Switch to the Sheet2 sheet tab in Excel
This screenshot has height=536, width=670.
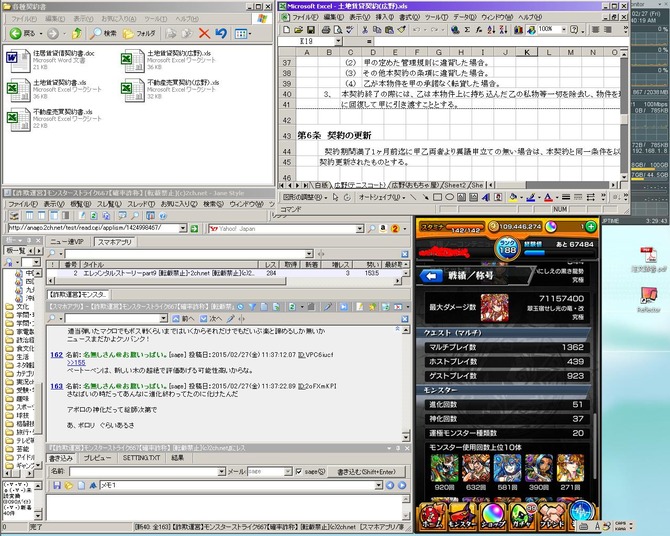pos(454,185)
